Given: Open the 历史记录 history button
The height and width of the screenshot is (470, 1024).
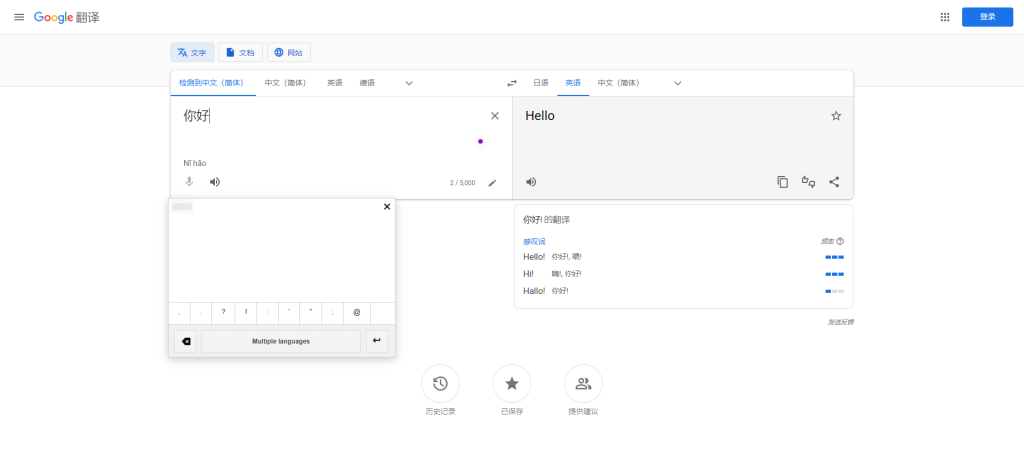Looking at the screenshot, I should [440, 384].
